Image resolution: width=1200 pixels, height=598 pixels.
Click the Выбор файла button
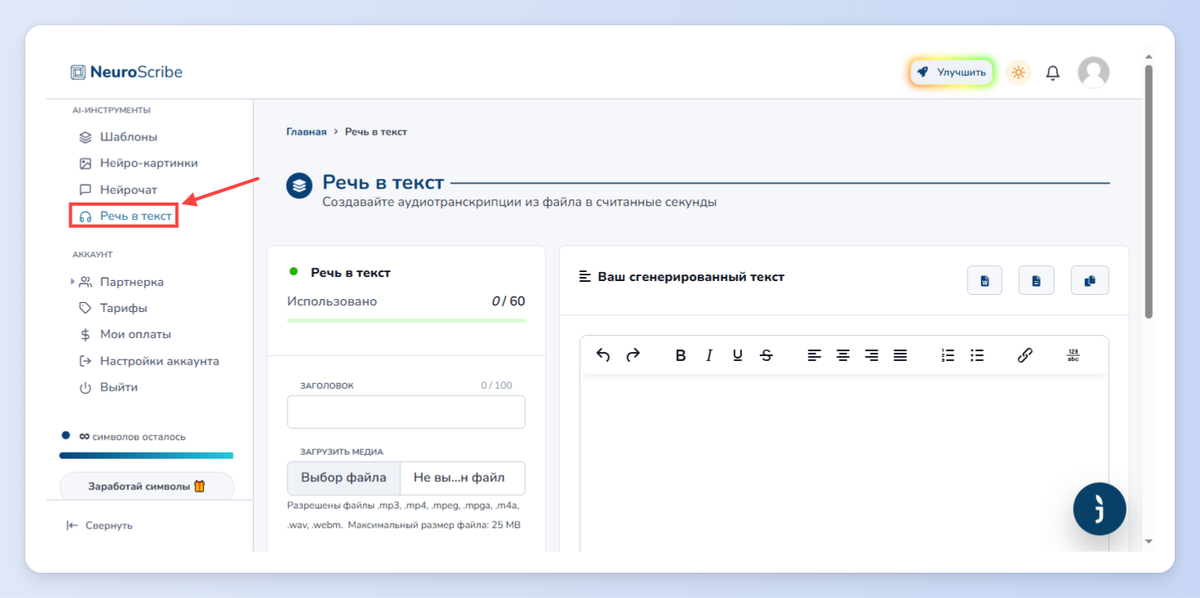(x=344, y=478)
